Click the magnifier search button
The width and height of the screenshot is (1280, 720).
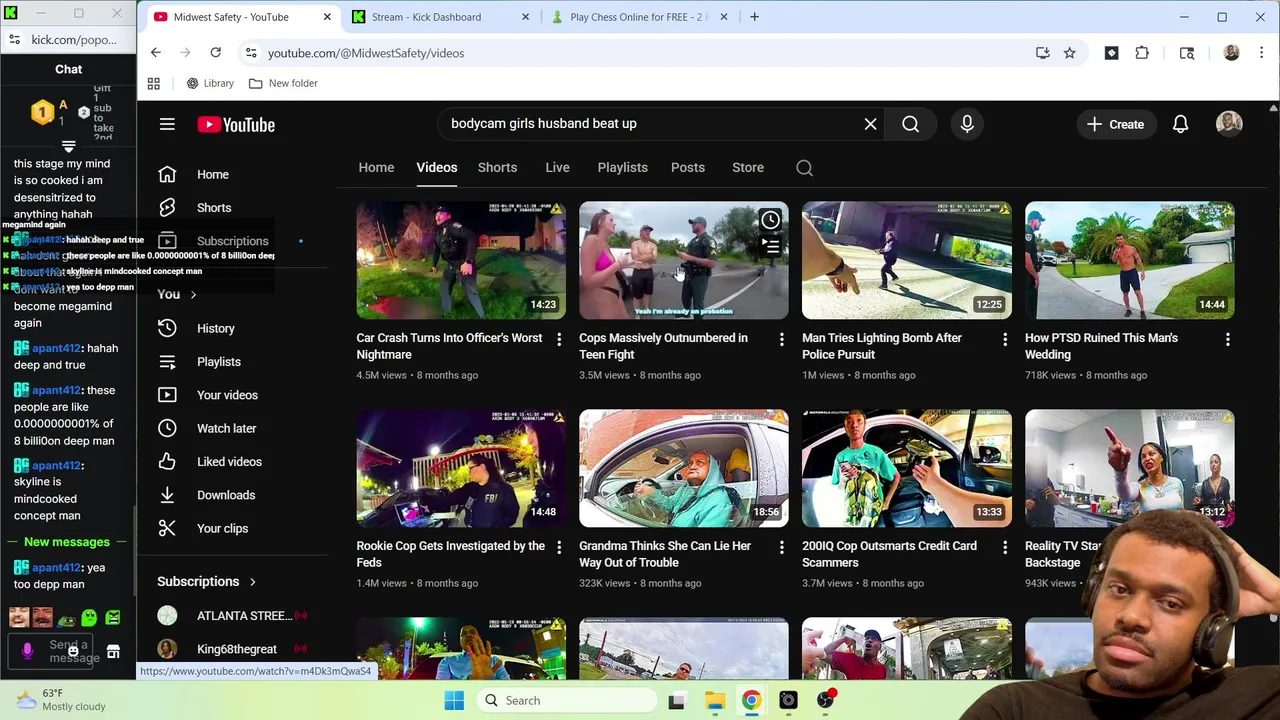pyautogui.click(x=910, y=124)
